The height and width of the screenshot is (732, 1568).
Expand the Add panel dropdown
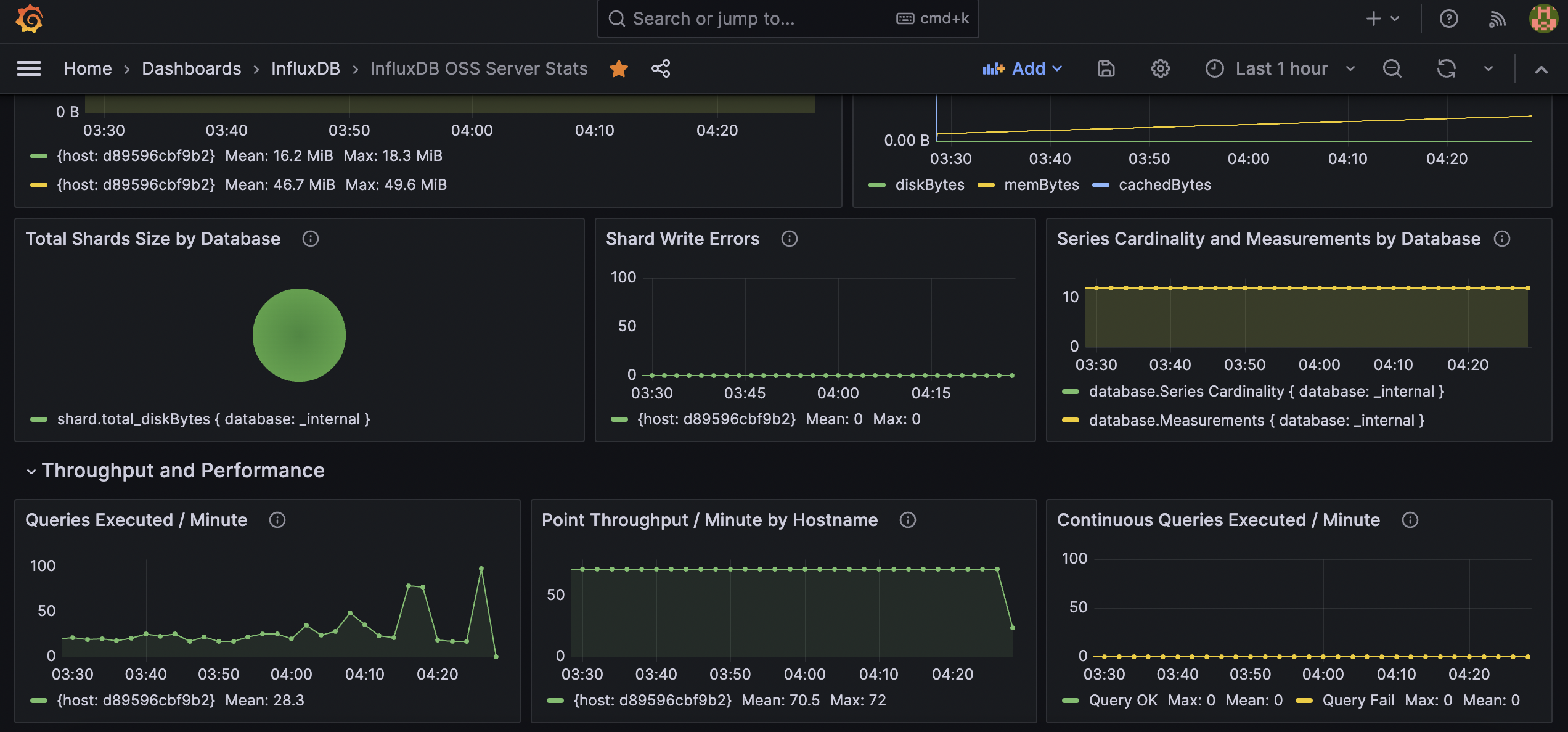pos(1023,68)
